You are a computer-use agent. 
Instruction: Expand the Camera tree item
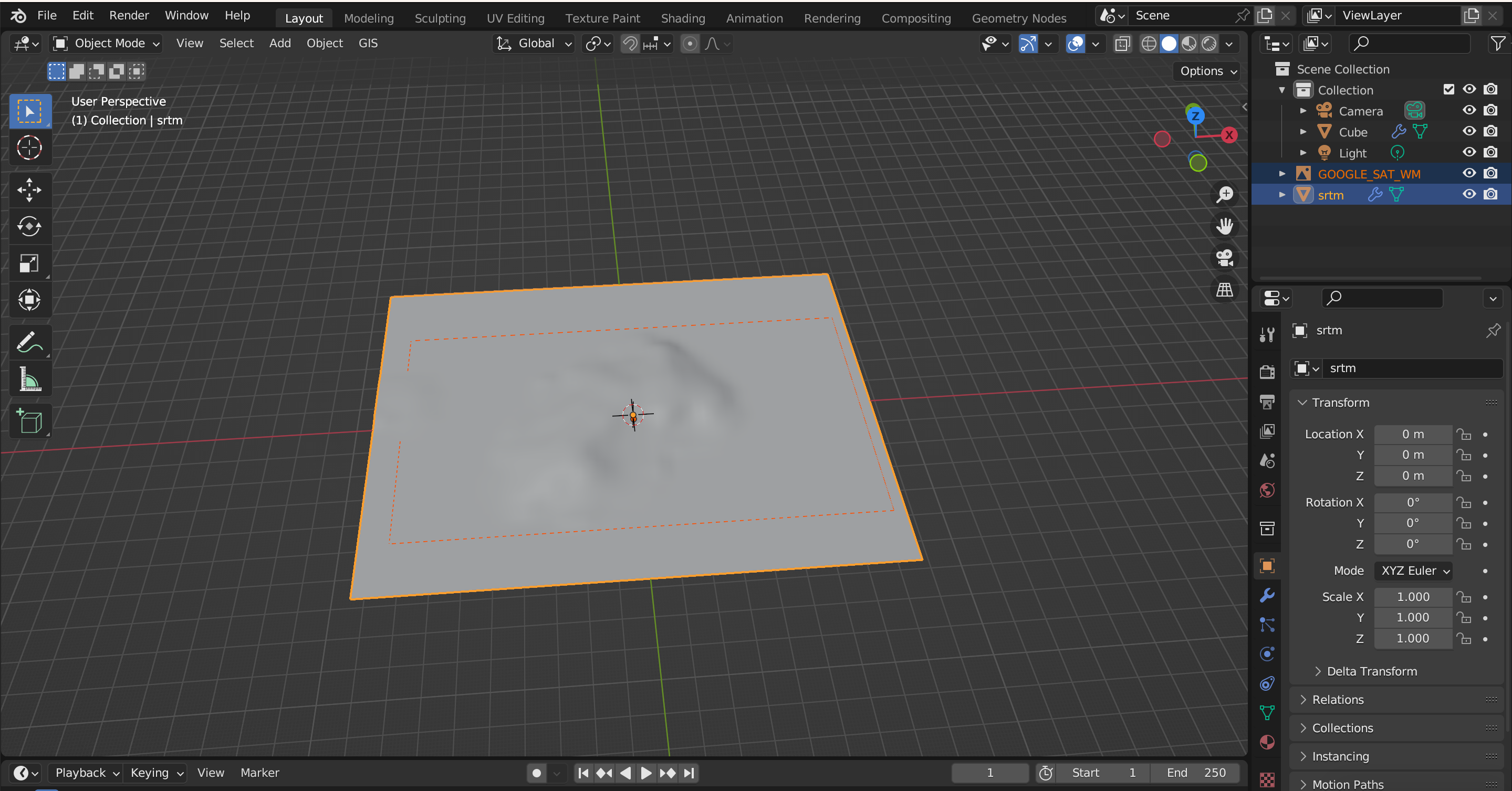point(1303,110)
